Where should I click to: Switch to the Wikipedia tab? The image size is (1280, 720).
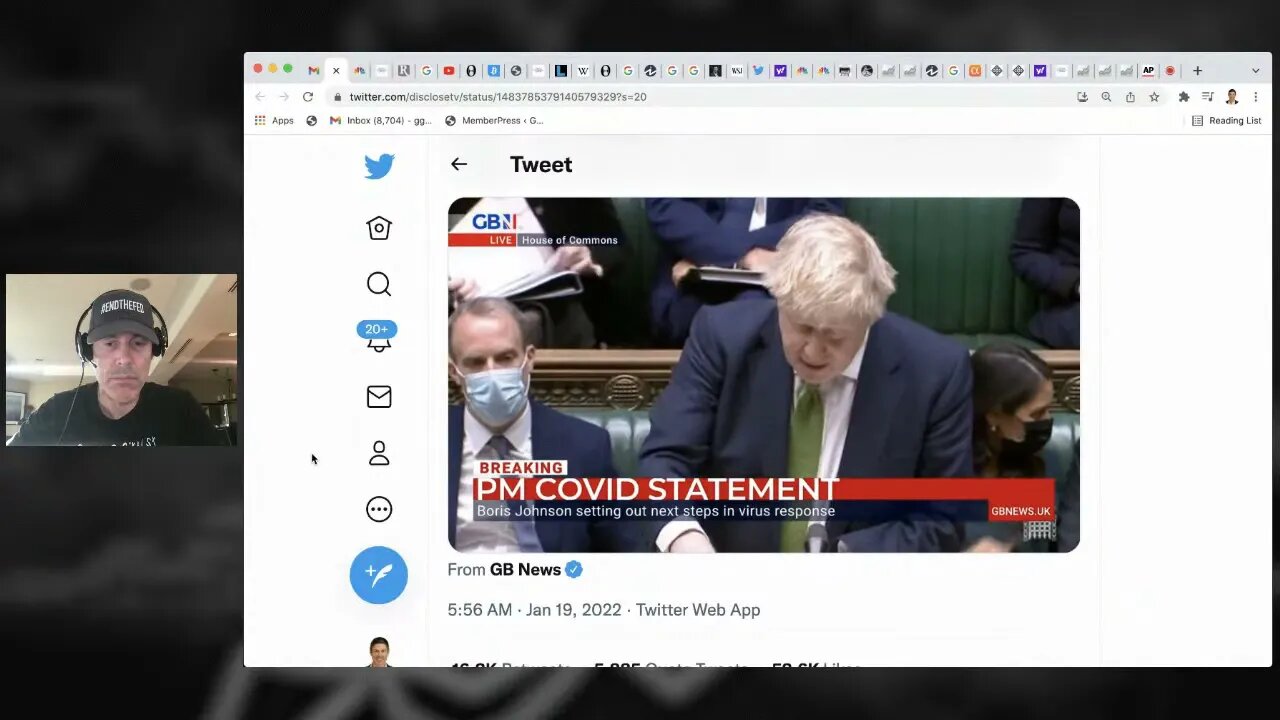(583, 71)
